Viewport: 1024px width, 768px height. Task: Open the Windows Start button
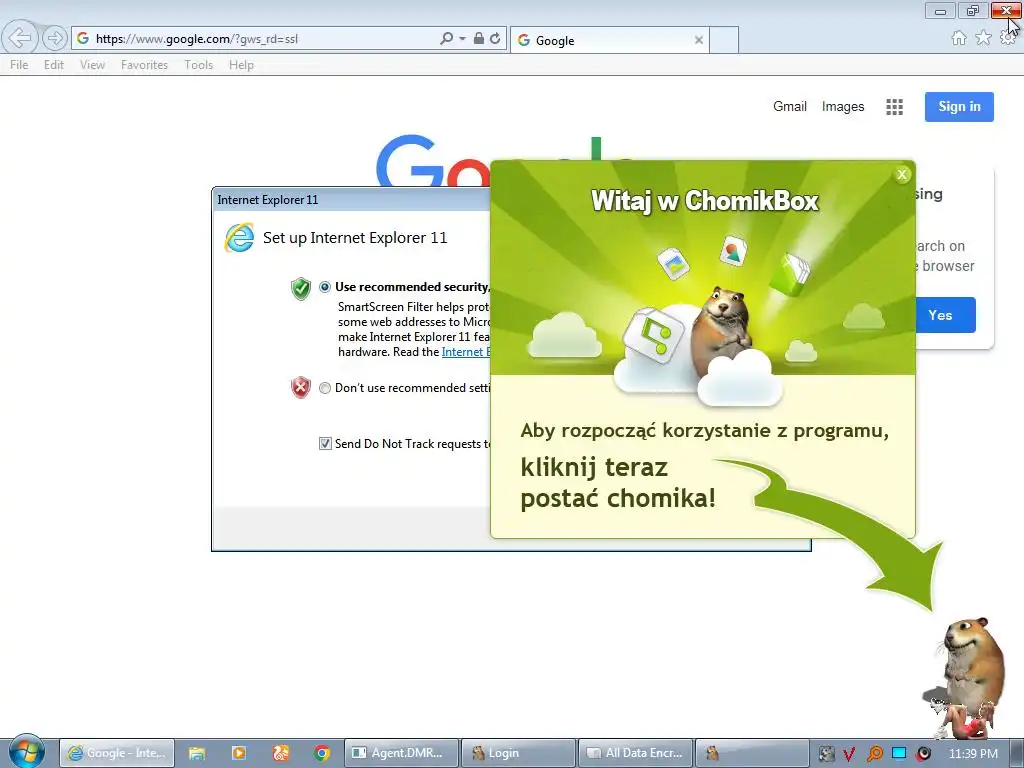point(26,752)
